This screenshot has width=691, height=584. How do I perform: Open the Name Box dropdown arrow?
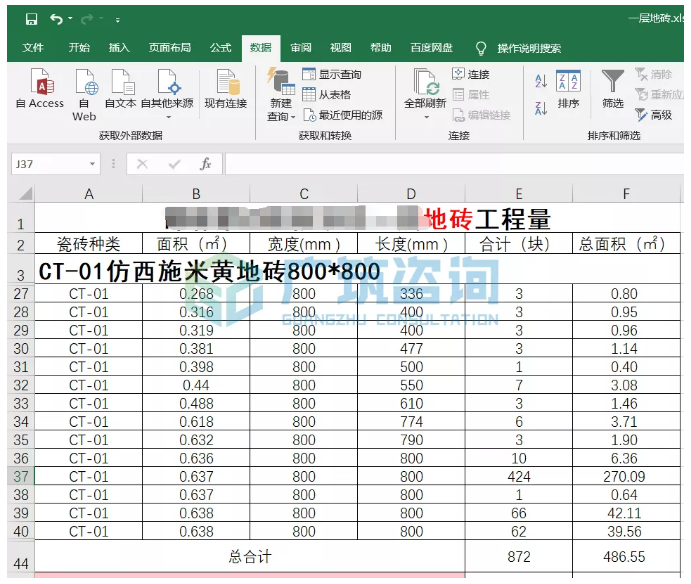[x=93, y=164]
